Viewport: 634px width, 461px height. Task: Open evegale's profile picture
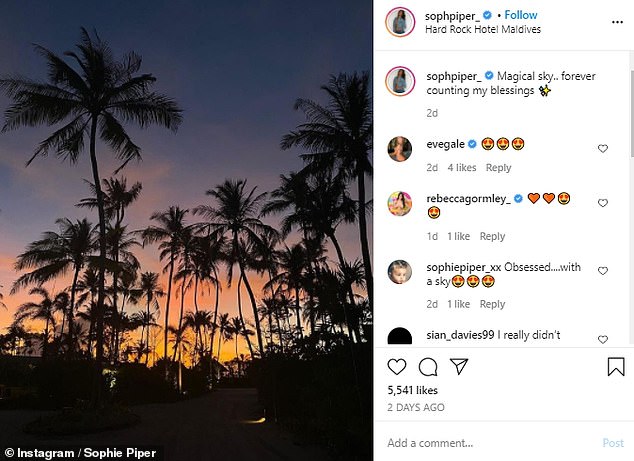pos(399,149)
